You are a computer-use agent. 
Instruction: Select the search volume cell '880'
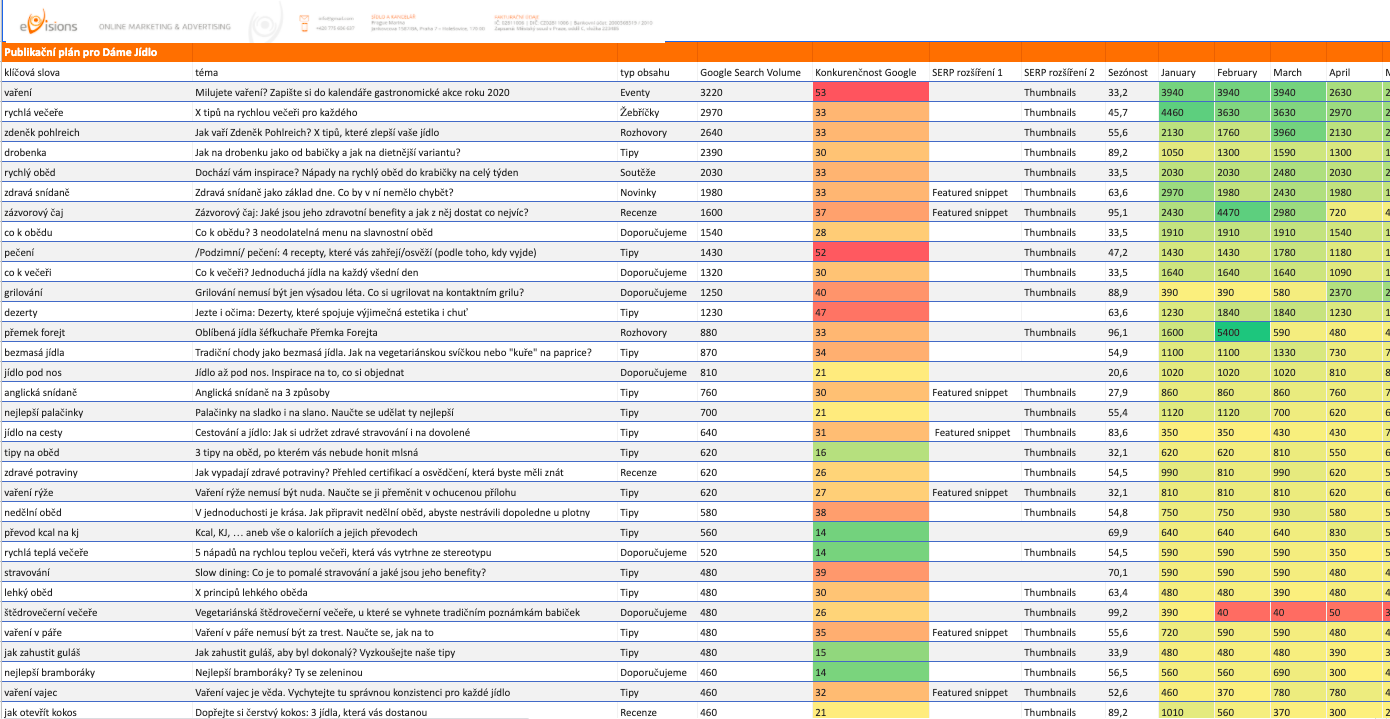click(754, 332)
